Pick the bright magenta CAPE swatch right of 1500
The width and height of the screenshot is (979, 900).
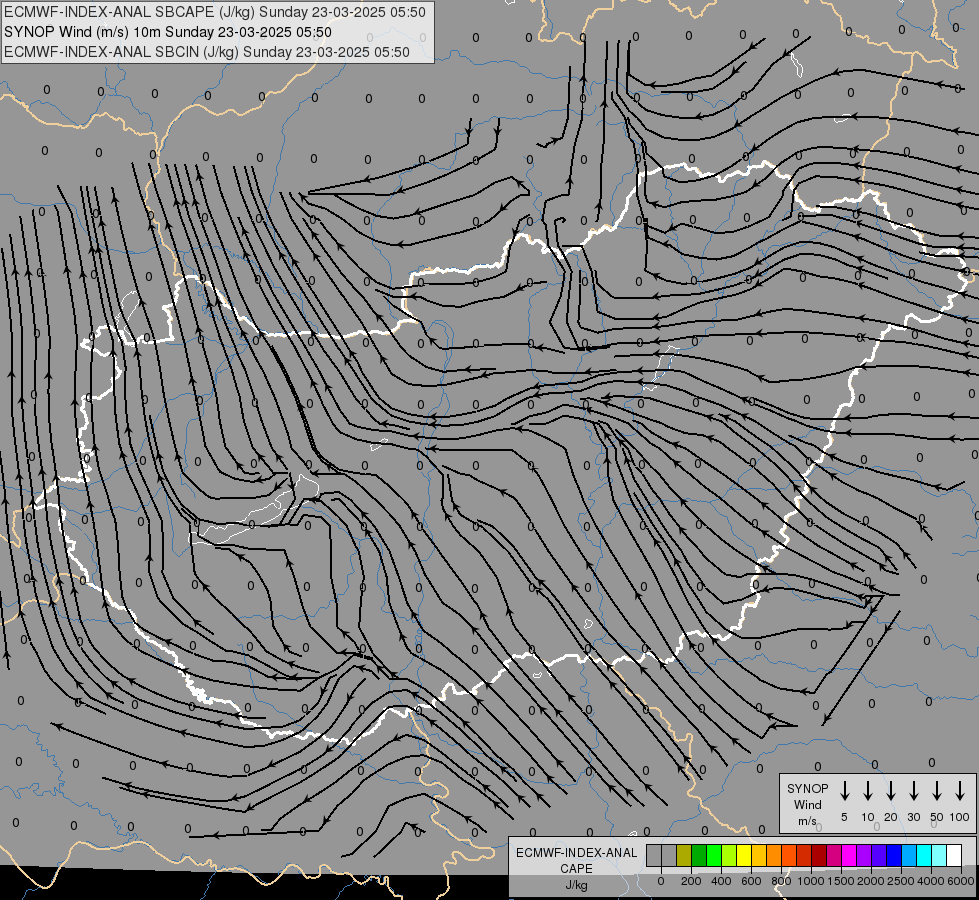point(850,855)
